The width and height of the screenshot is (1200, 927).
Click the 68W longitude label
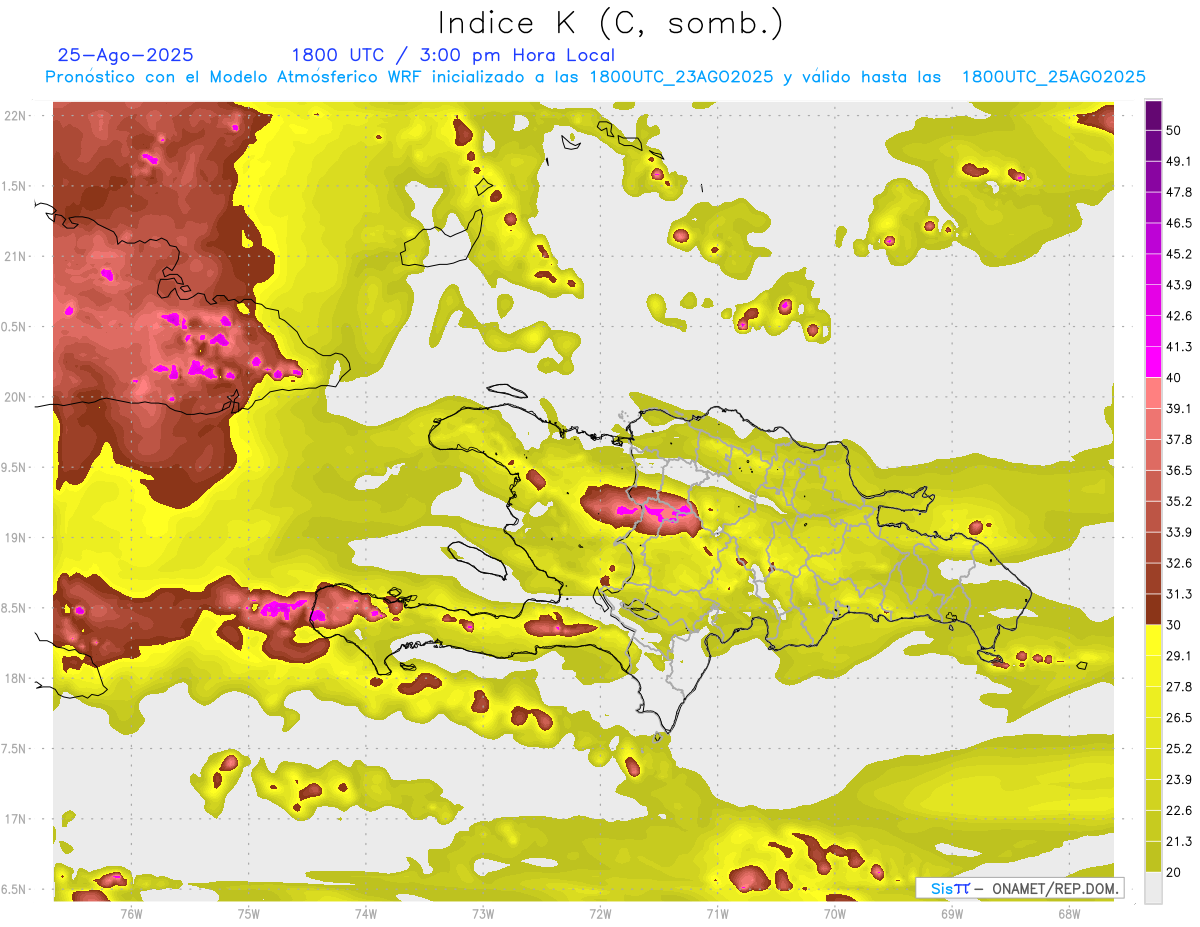(x=1069, y=913)
